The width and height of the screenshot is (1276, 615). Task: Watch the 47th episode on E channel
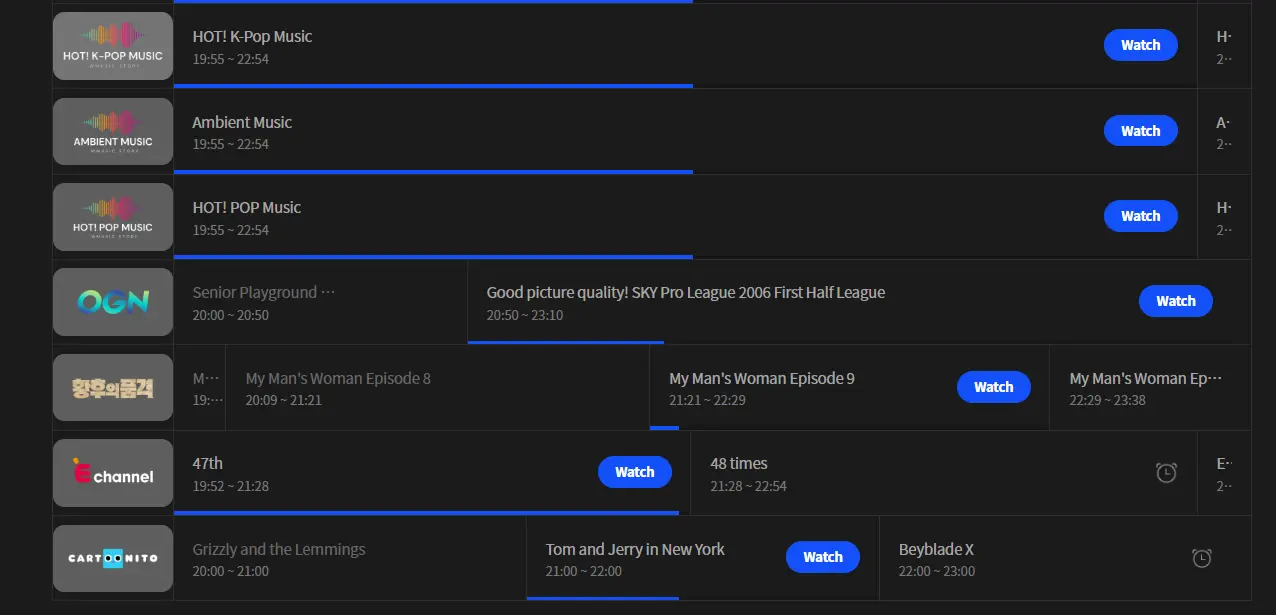pos(635,472)
